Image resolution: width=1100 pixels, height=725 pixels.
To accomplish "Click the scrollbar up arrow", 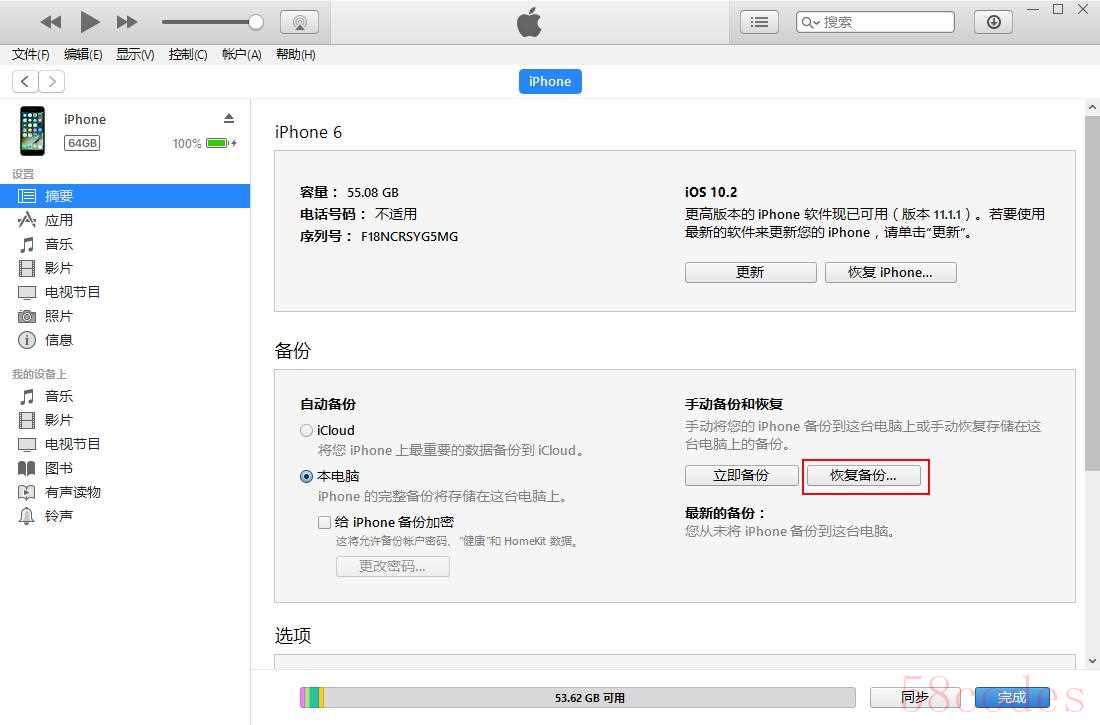I will point(1092,107).
